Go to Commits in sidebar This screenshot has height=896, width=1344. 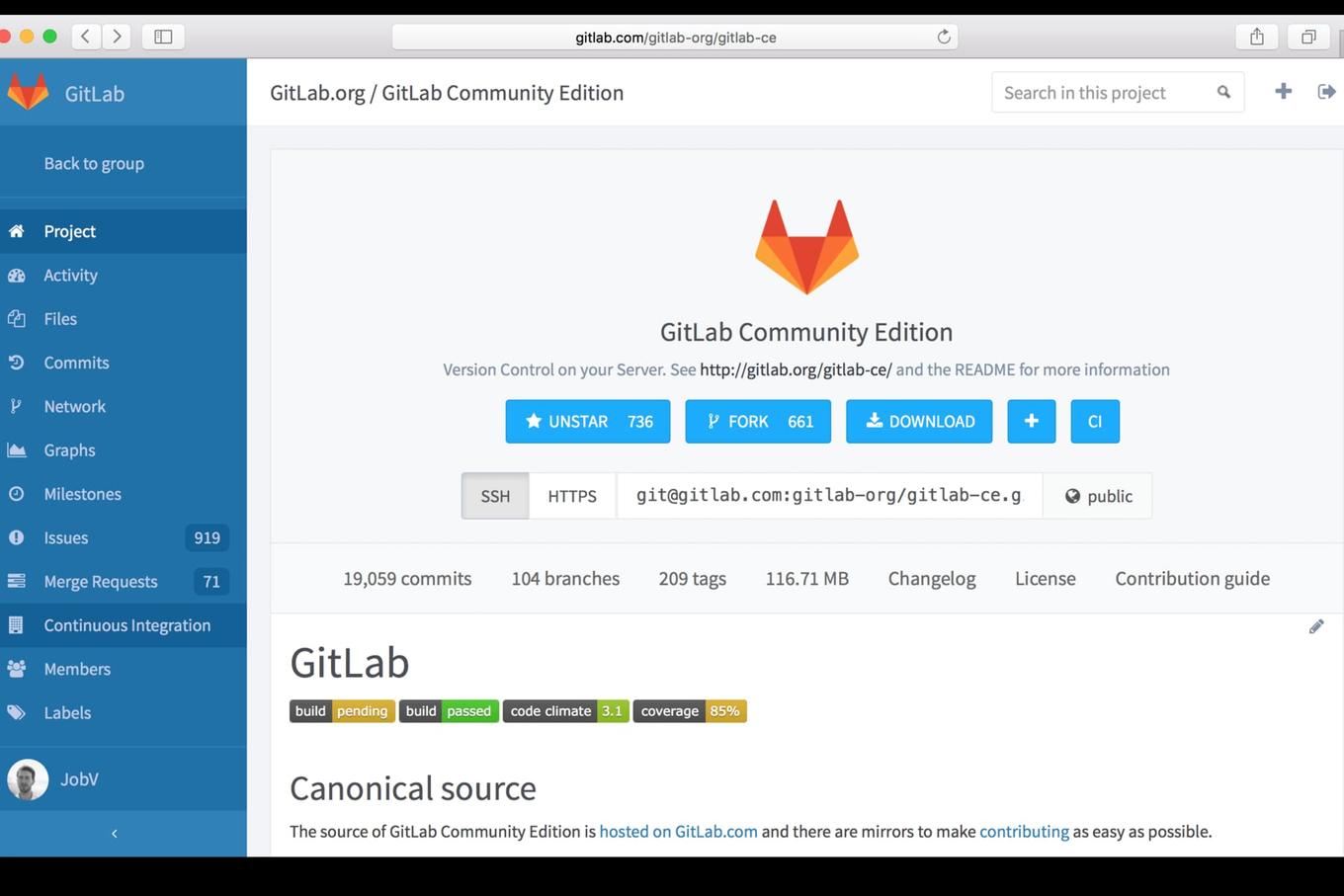[124, 363]
